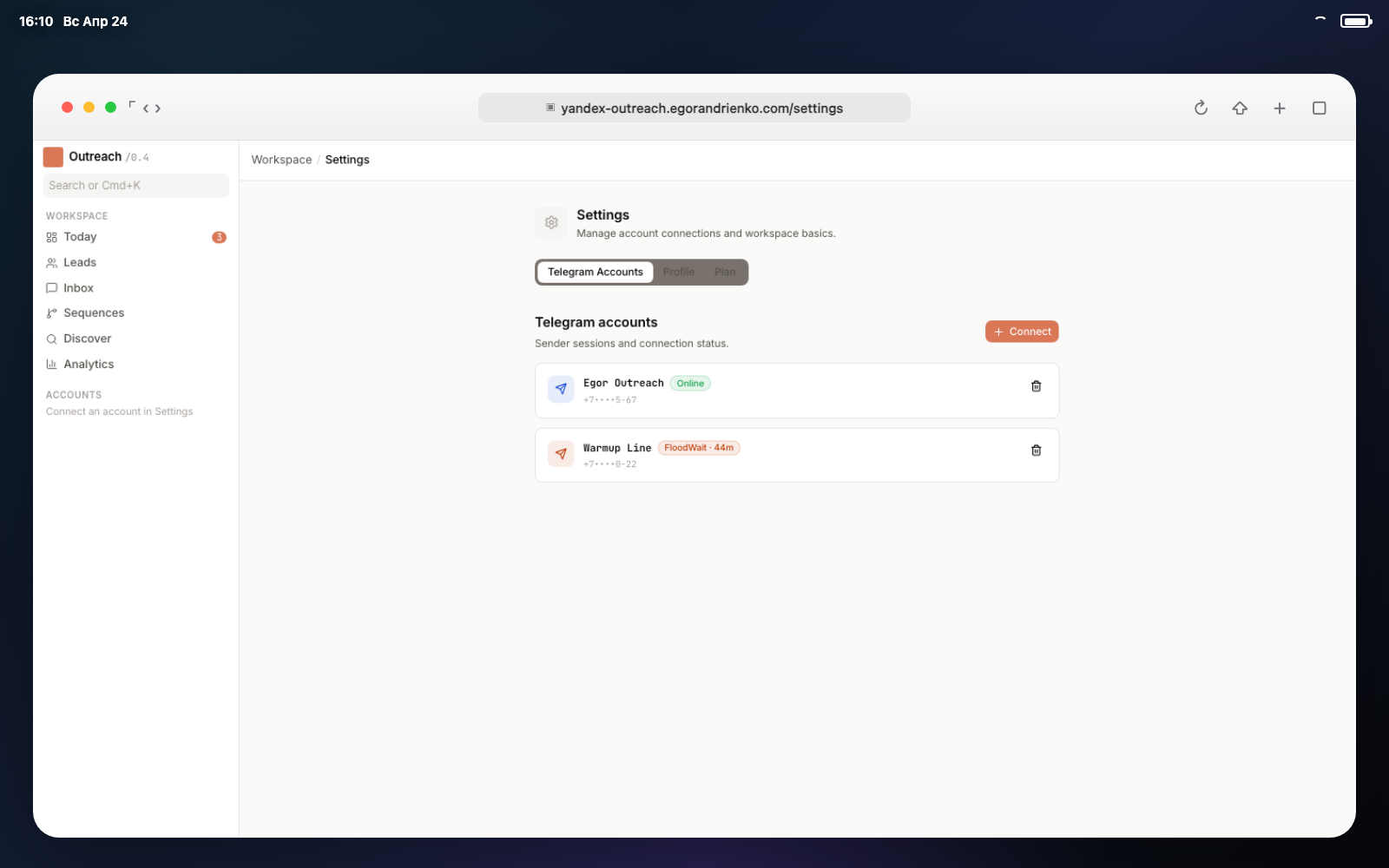Click the FloodWait 44m status badge
This screenshot has height=868, width=1389.
(x=699, y=448)
